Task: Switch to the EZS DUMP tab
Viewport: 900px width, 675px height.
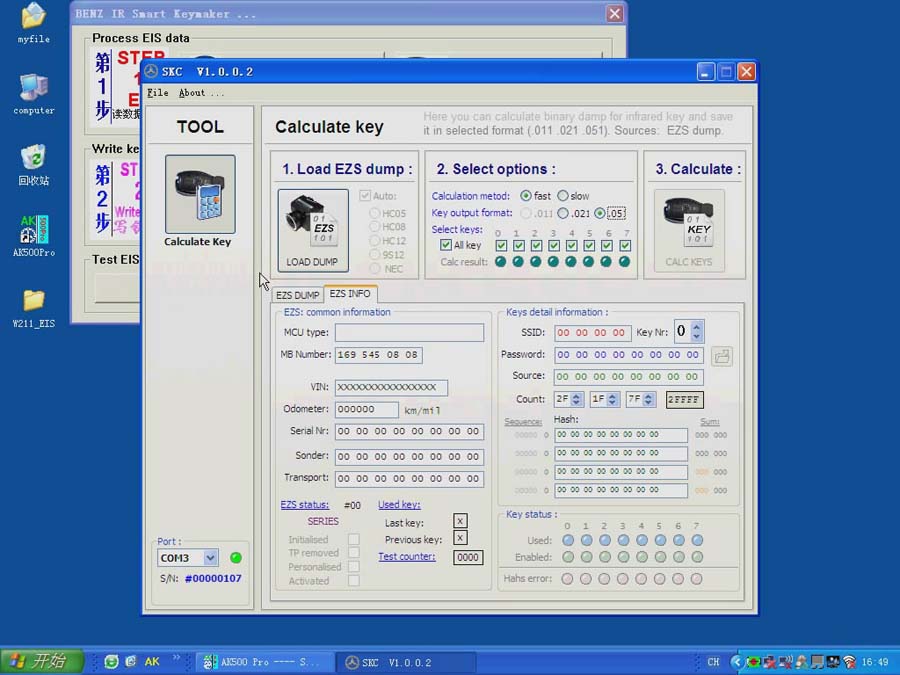Action: pos(297,295)
